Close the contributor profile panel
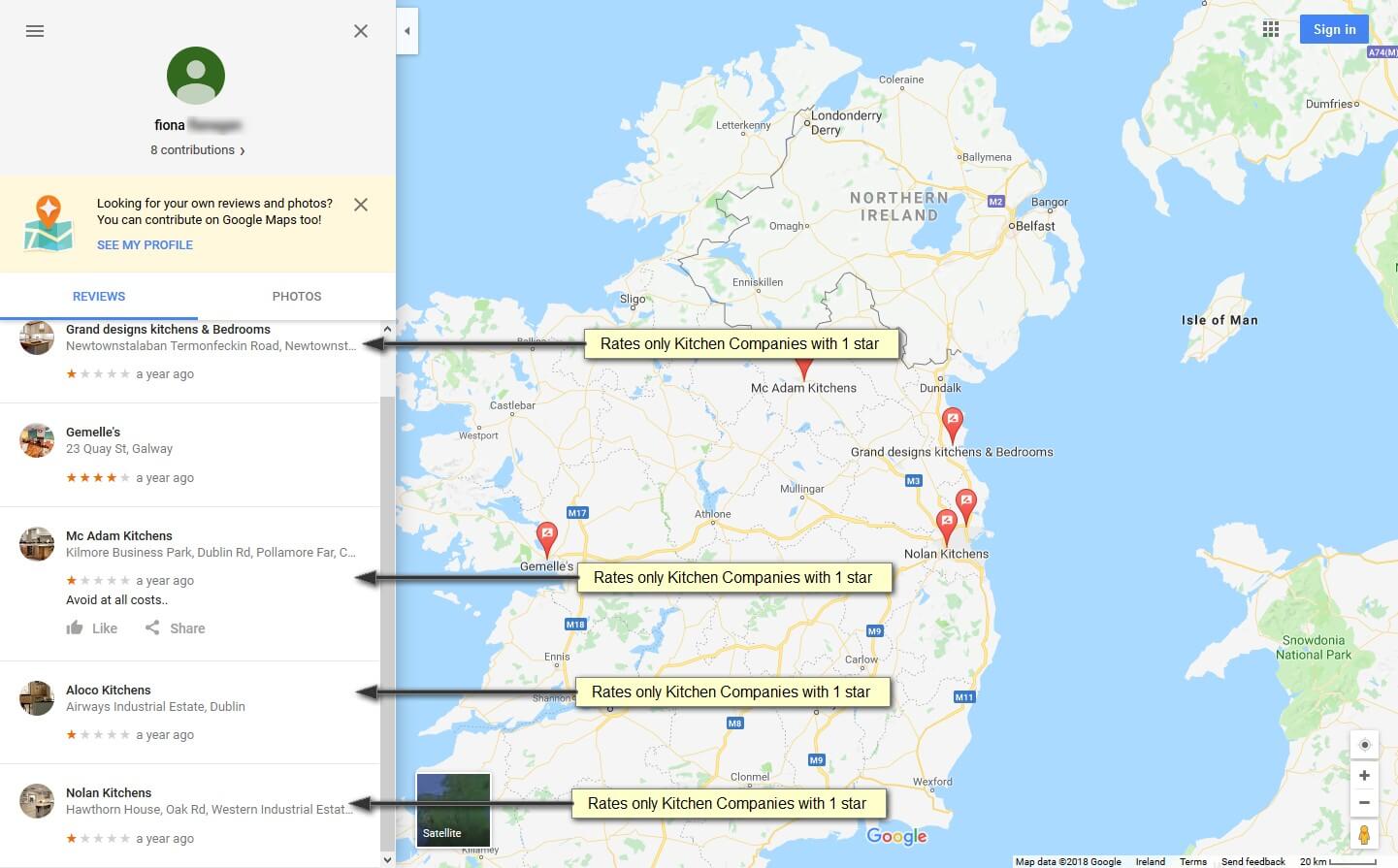The height and width of the screenshot is (868, 1398). pyautogui.click(x=361, y=31)
